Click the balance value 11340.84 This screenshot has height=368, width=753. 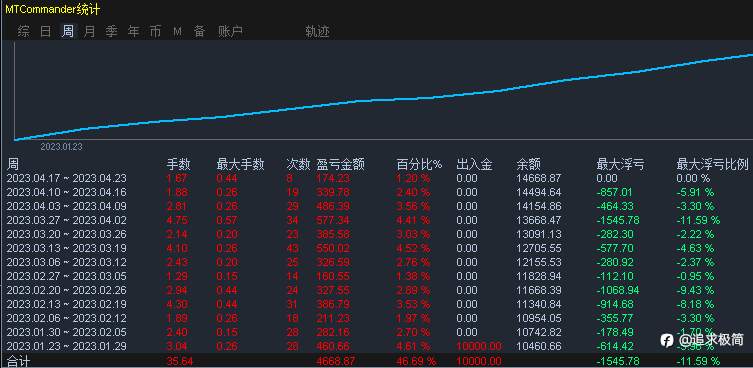pyautogui.click(x=538, y=304)
